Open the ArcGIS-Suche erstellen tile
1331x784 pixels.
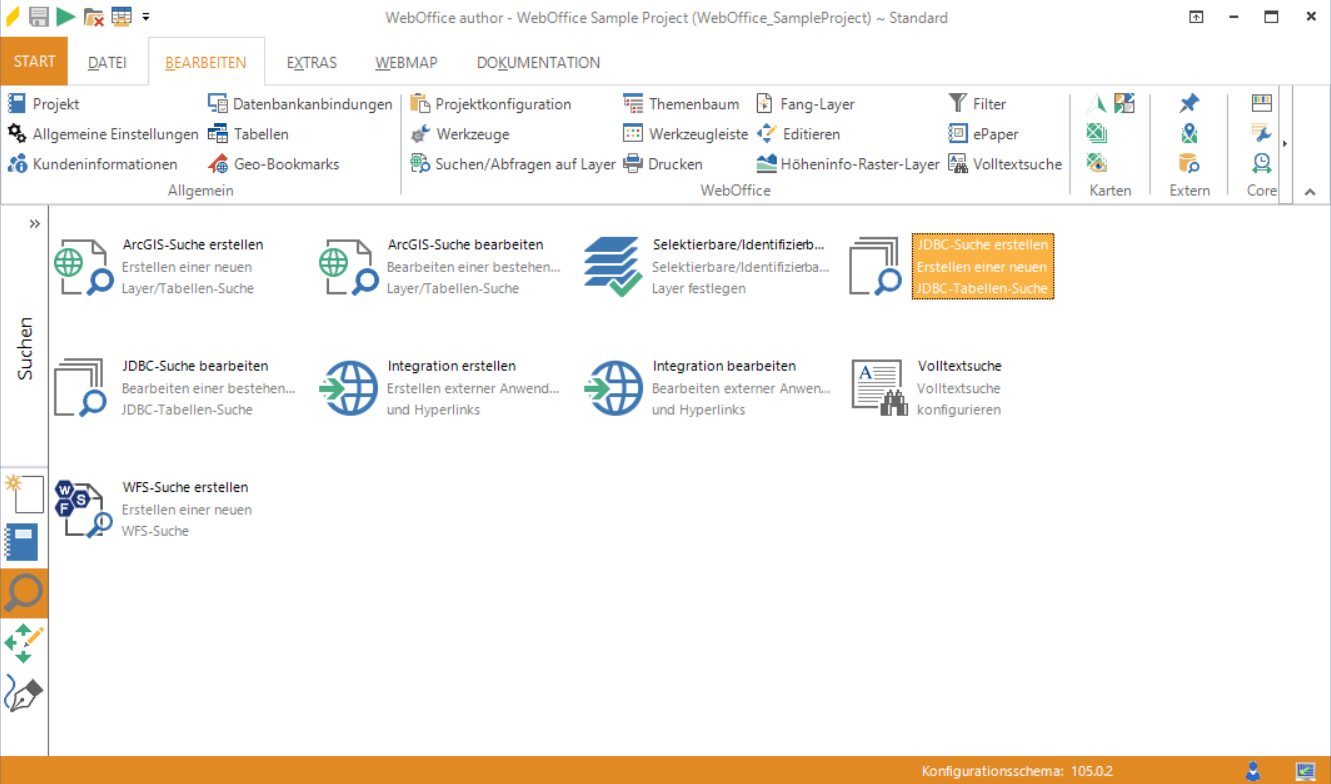tap(160, 266)
